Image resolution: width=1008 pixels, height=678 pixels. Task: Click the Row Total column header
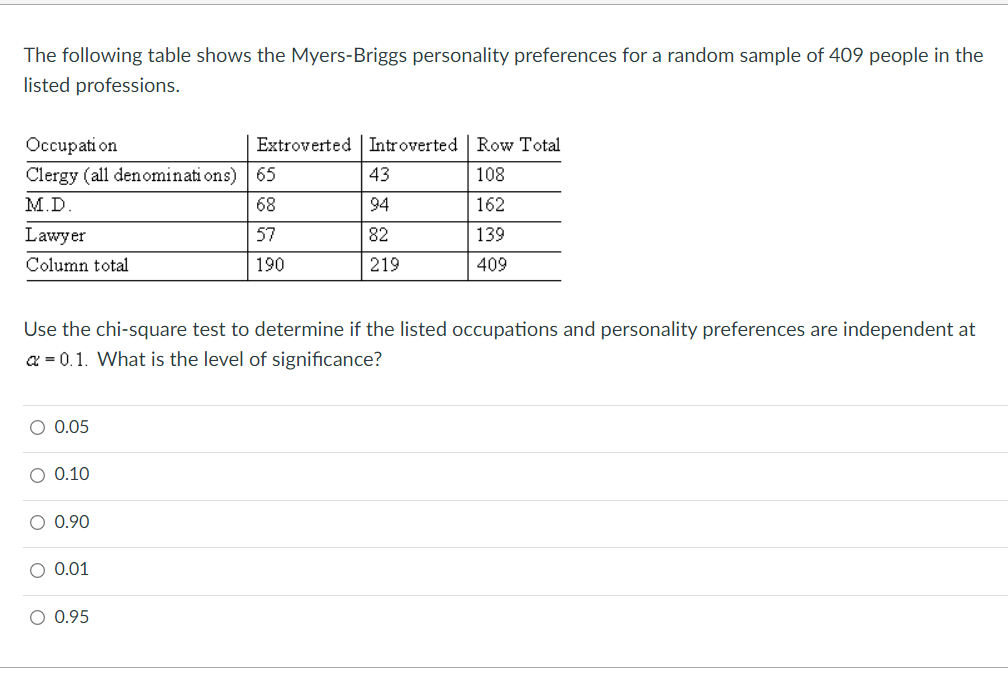click(x=517, y=145)
